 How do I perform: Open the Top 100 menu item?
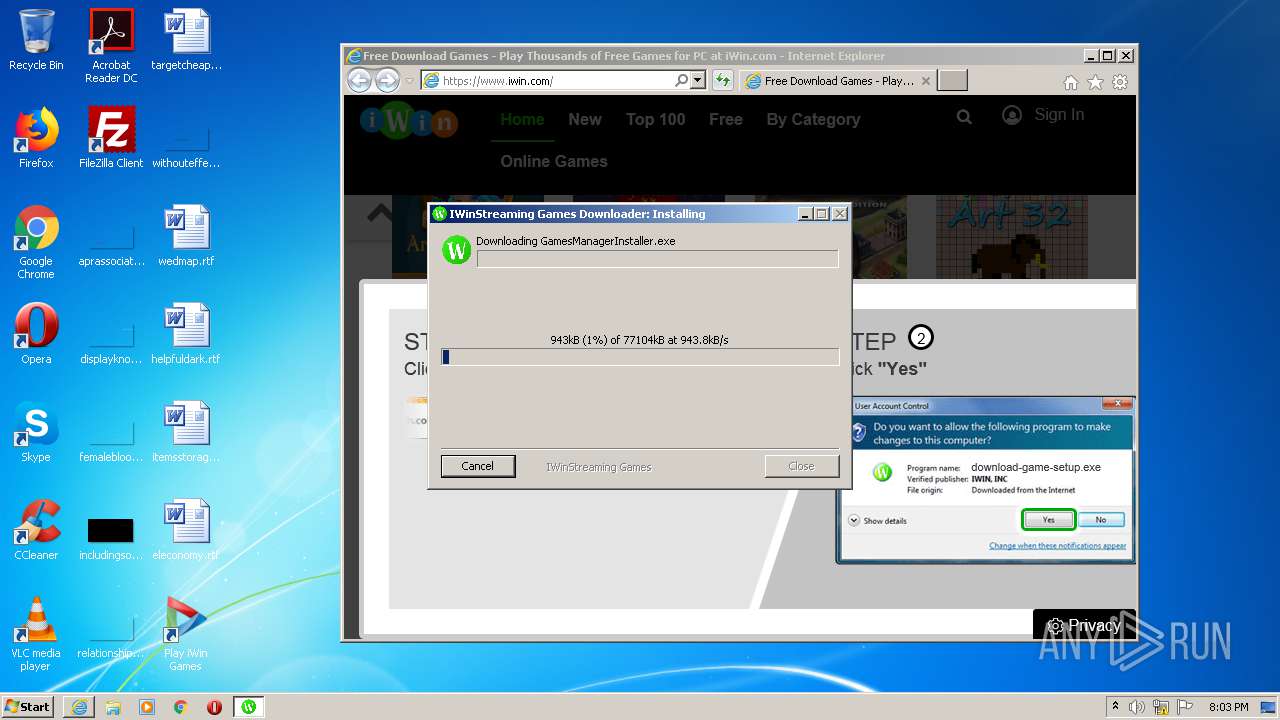[x=655, y=119]
